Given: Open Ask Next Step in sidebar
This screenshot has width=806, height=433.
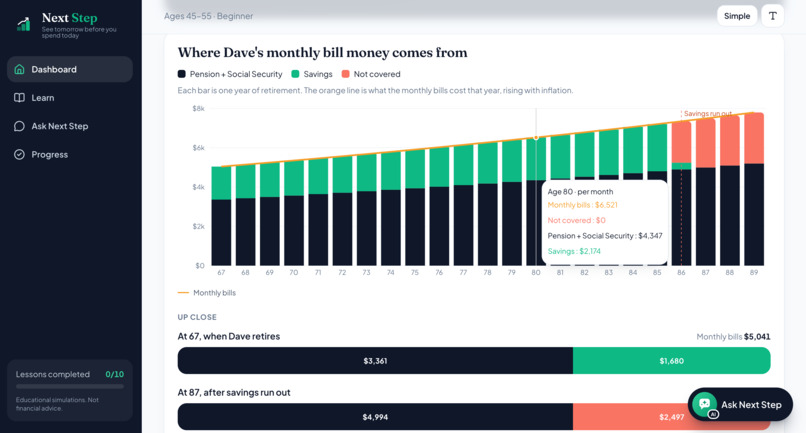Looking at the screenshot, I should point(70,126).
